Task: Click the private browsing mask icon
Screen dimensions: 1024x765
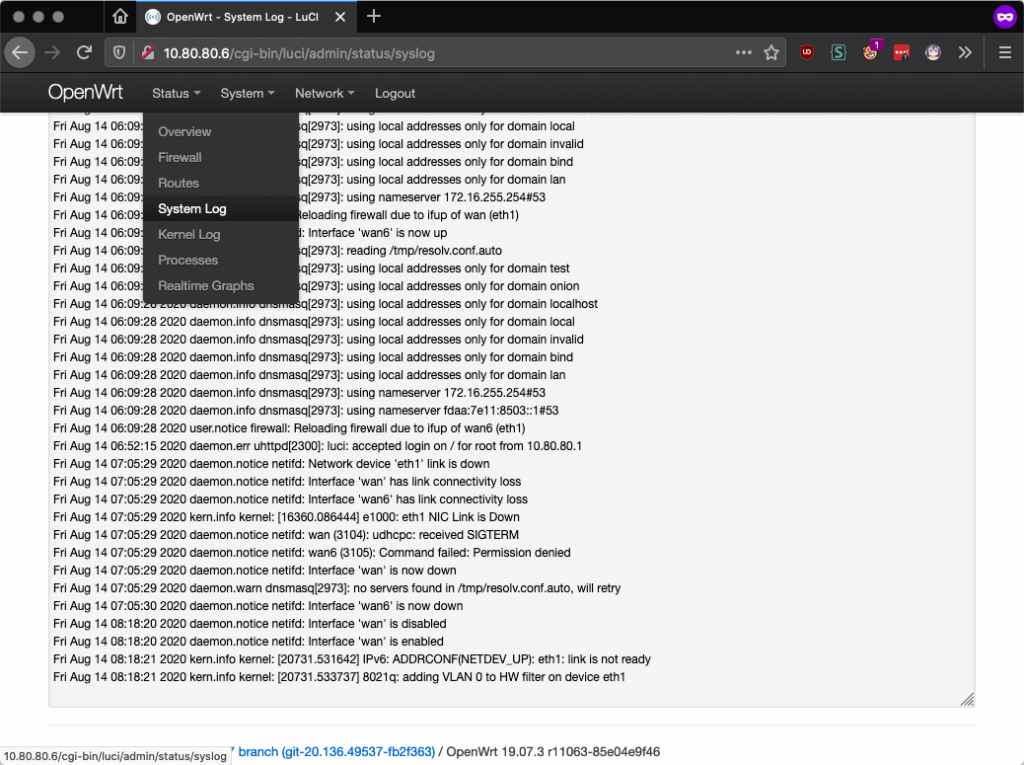Action: (x=1005, y=17)
